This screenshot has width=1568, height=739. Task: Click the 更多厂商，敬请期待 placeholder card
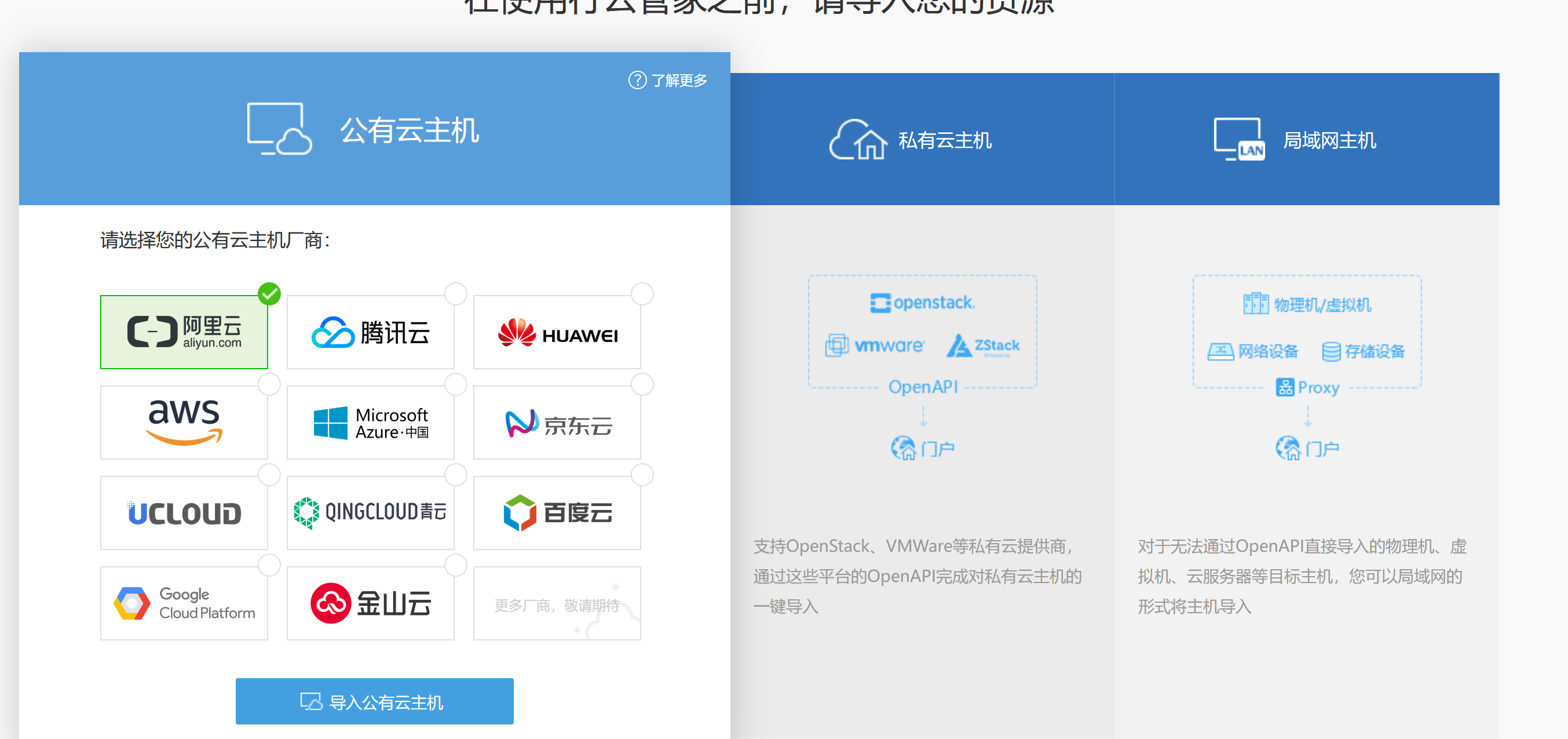click(557, 603)
